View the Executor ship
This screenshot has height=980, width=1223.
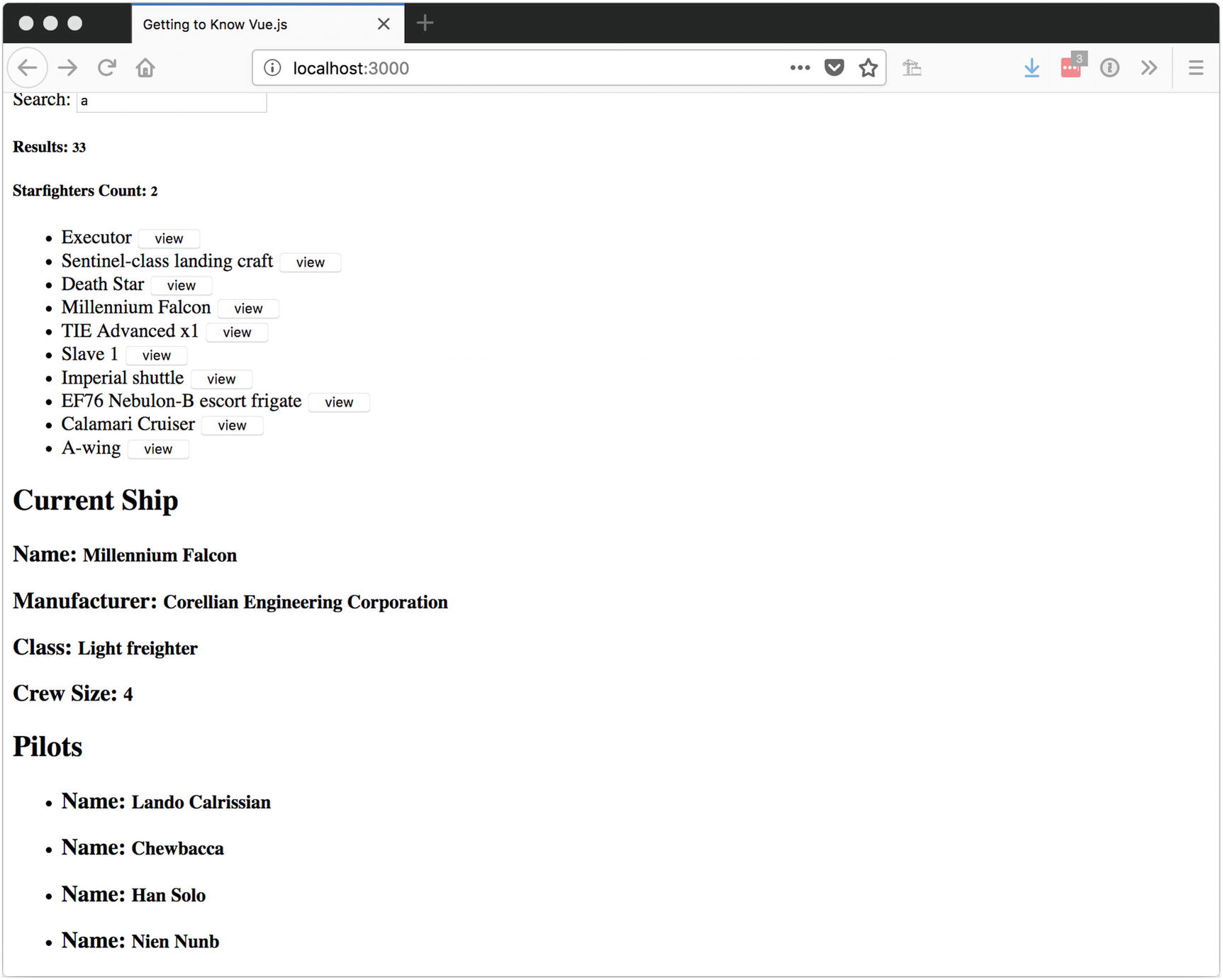[x=169, y=239]
